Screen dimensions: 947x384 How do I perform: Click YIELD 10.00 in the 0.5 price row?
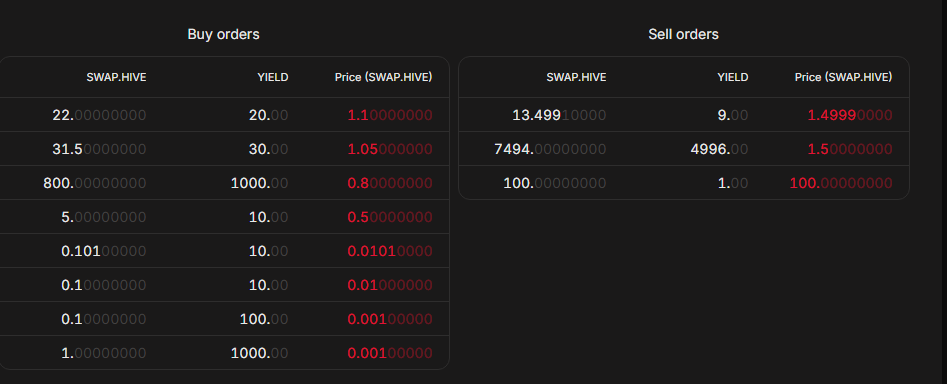[269, 217]
